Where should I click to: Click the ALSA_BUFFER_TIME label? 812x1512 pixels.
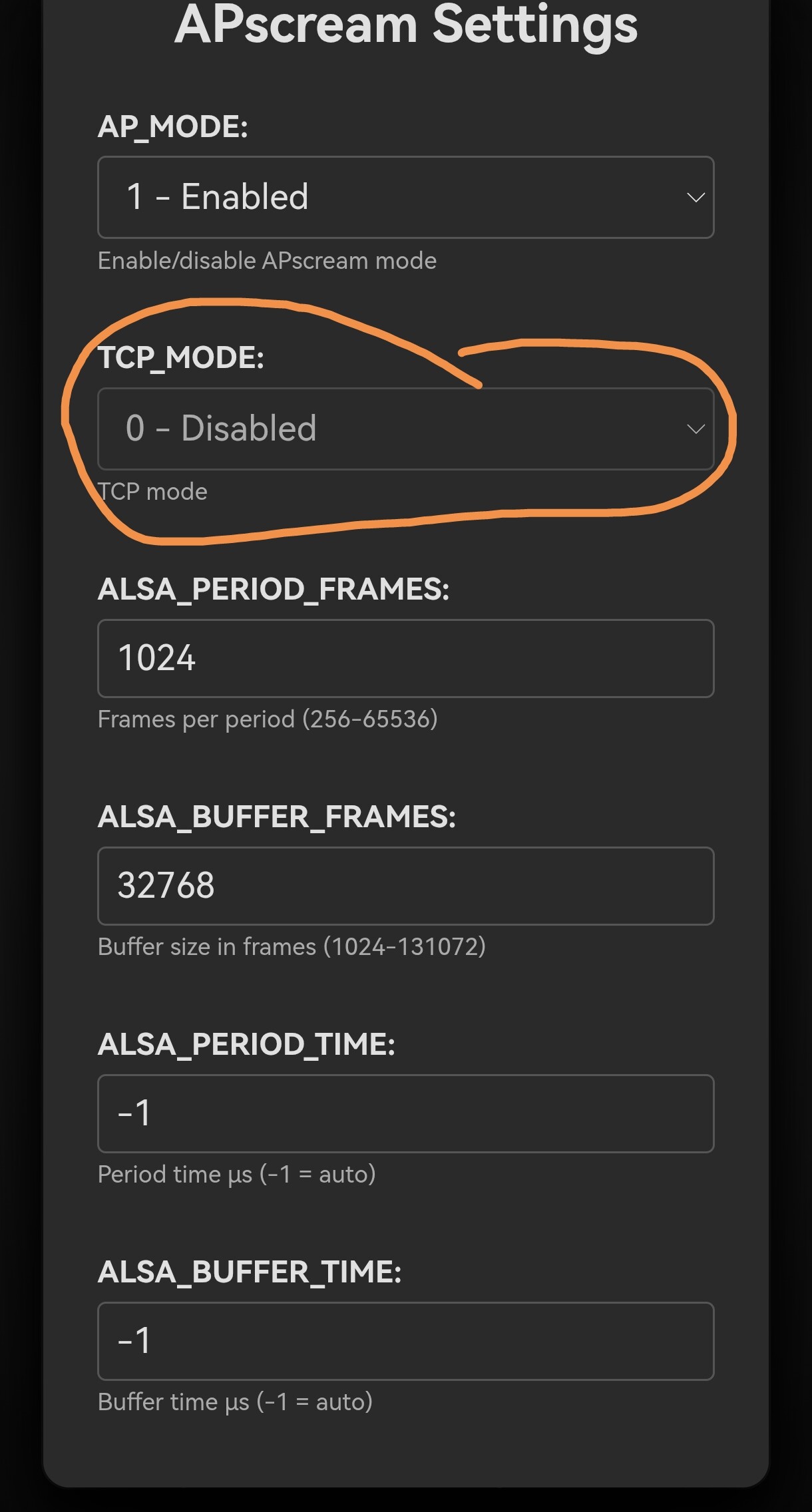coord(250,1272)
